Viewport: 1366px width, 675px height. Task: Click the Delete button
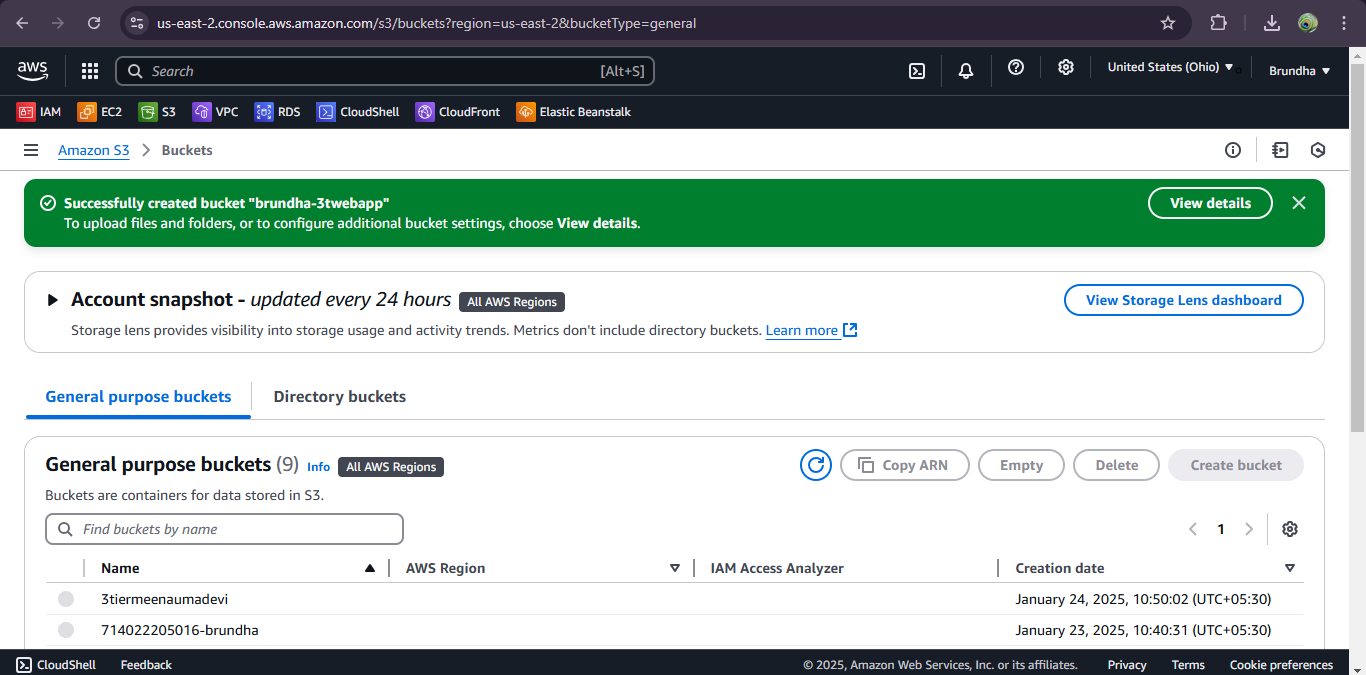1116,465
